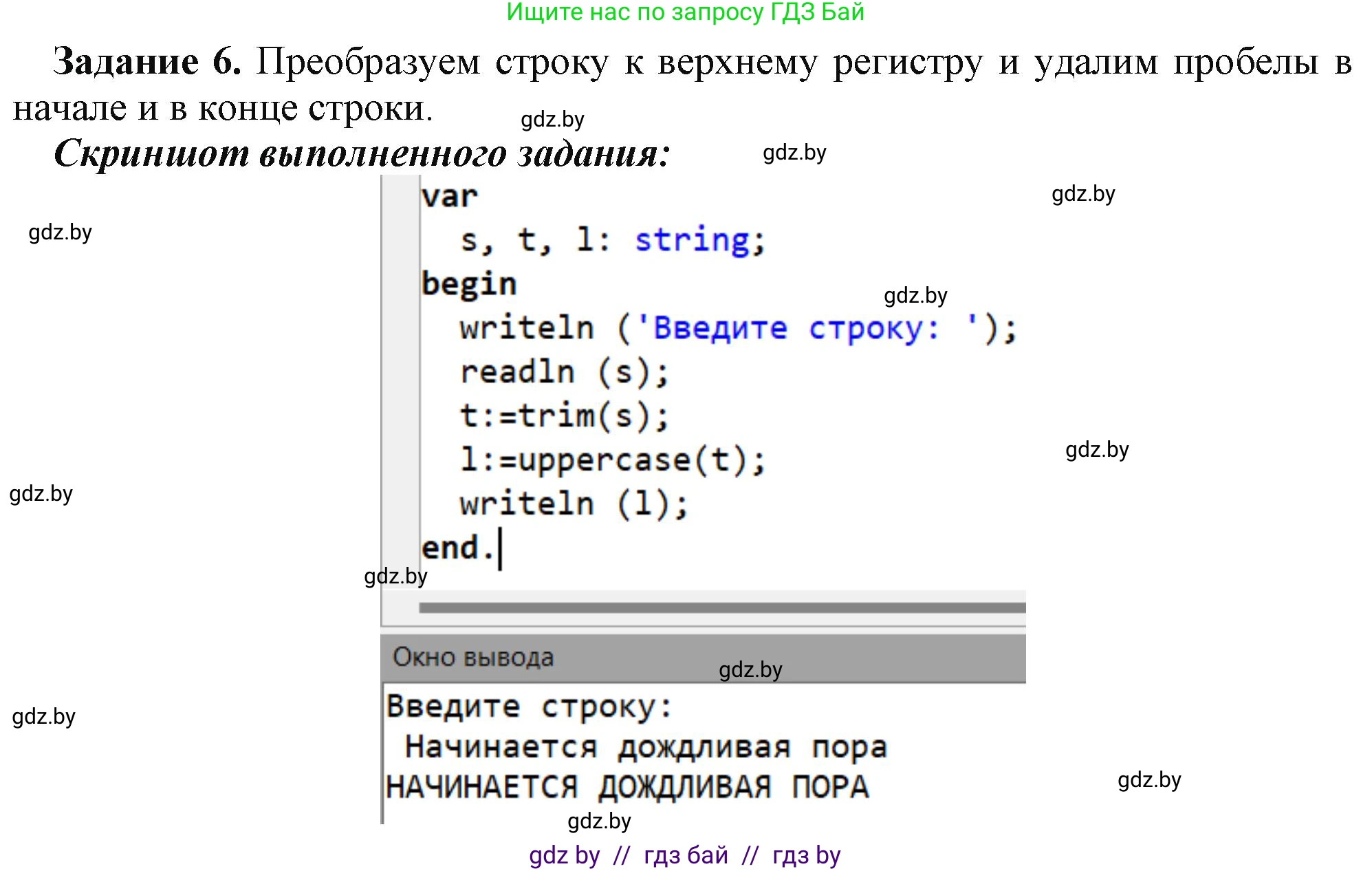Click the 'Окно вывода' panel header
The width and height of the screenshot is (1372, 871).
704,657
